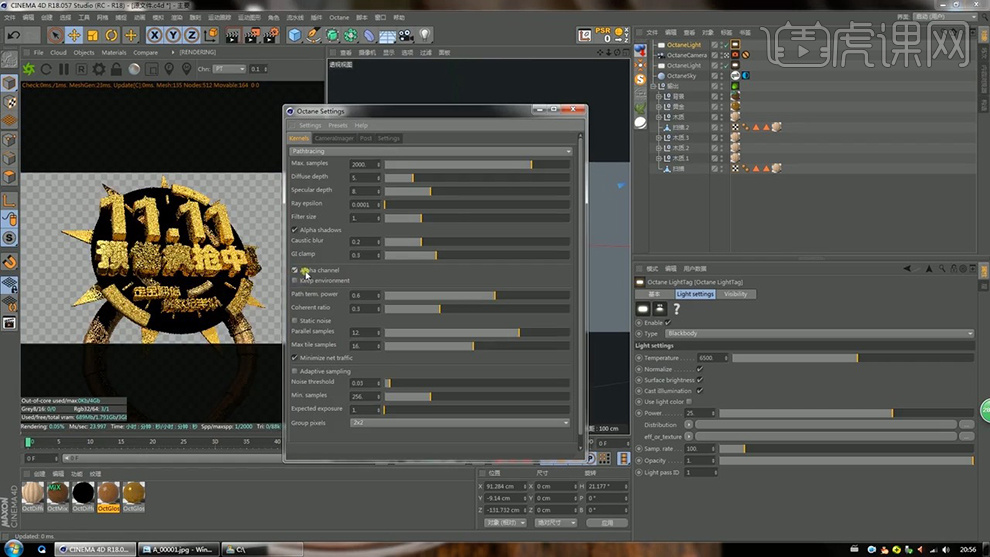Click the coordinate system cube icon
This screenshot has width=990, height=557.
(211, 35)
